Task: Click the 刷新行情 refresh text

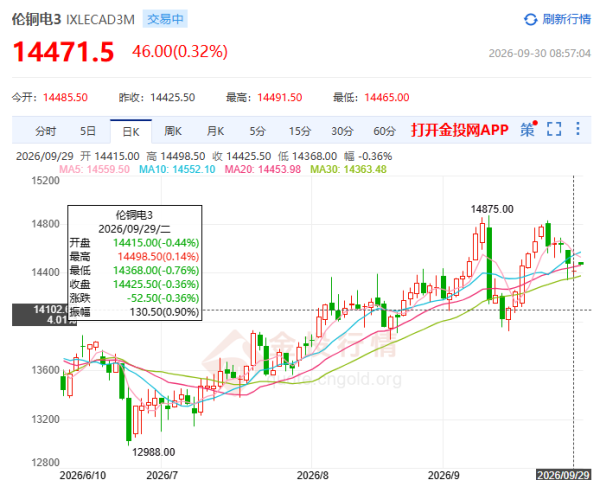Action: click(567, 19)
